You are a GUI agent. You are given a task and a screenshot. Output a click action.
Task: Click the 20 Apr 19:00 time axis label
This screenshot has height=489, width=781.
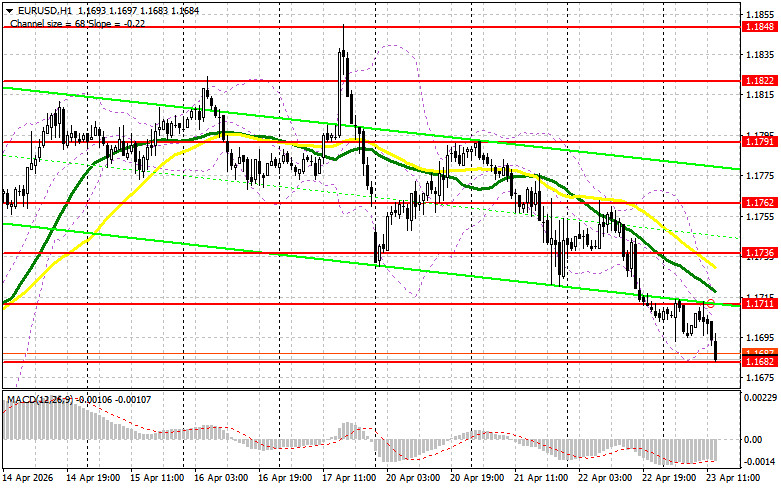click(477, 478)
